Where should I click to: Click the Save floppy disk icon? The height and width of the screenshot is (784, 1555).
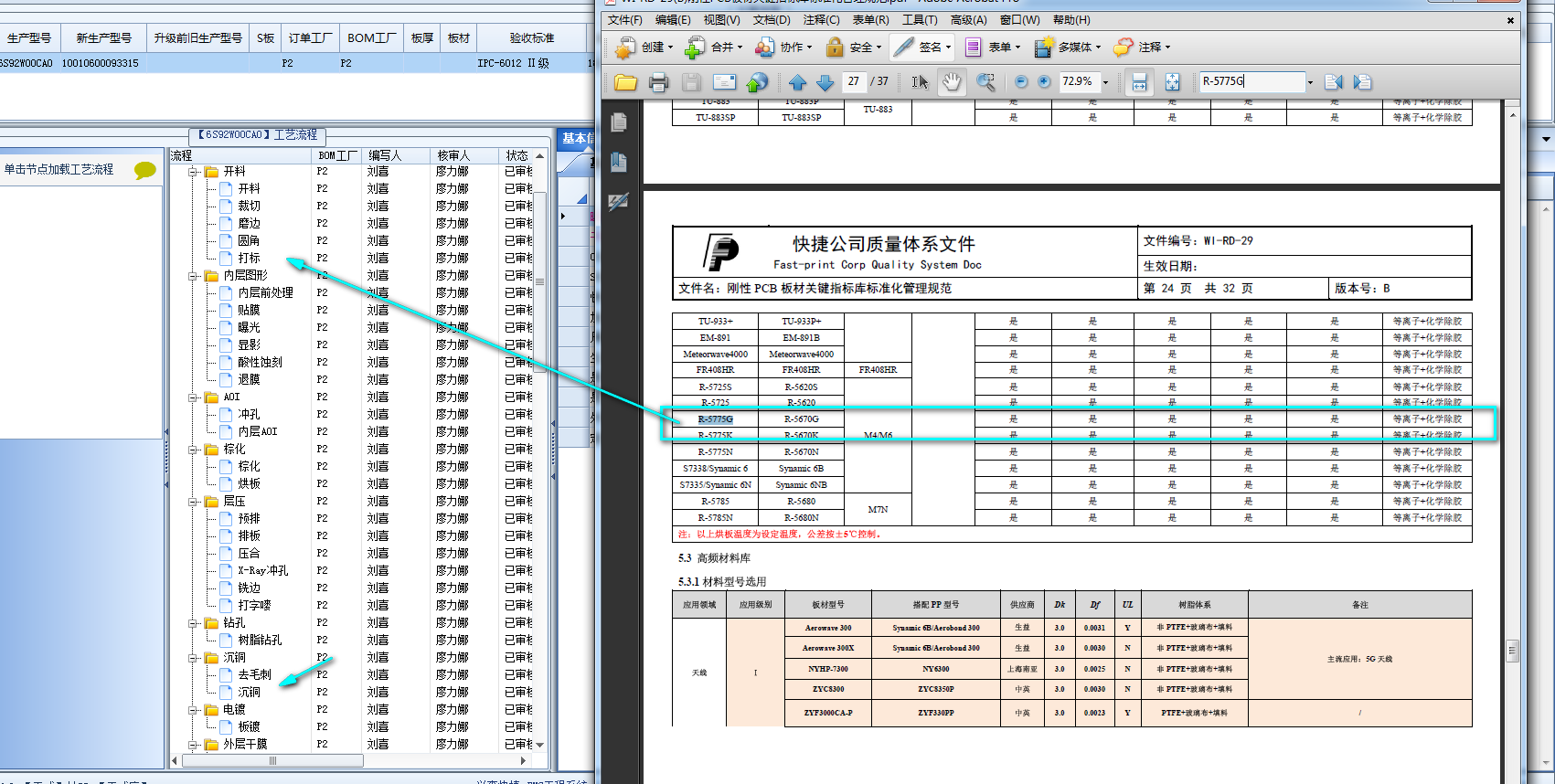coord(691,82)
